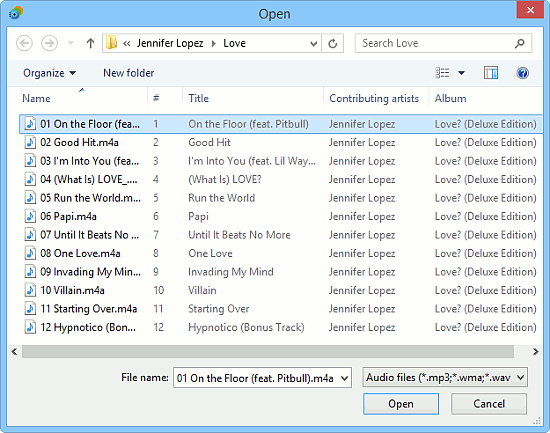Close the Open dialog
This screenshot has height=433, width=550.
[x=530, y=10]
